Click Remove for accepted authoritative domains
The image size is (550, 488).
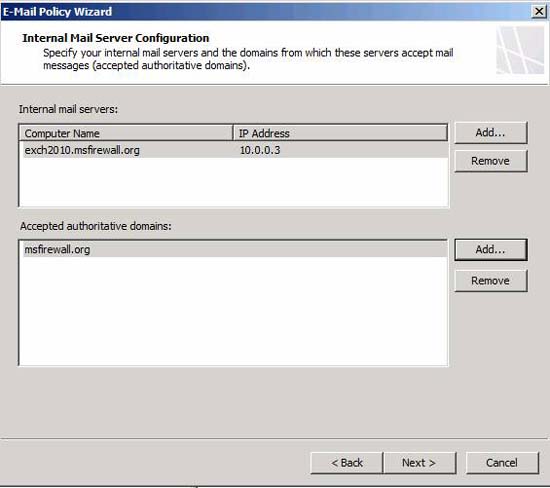click(x=491, y=281)
